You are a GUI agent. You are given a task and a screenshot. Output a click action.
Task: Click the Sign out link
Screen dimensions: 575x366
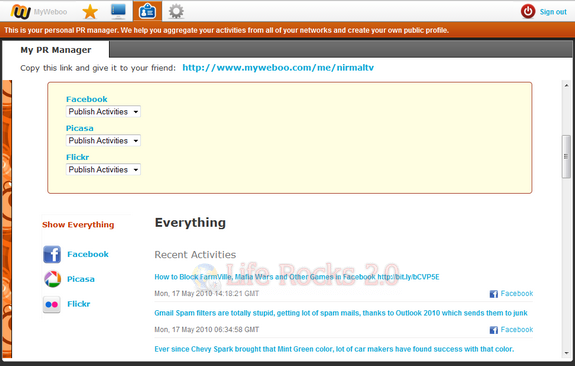(553, 12)
